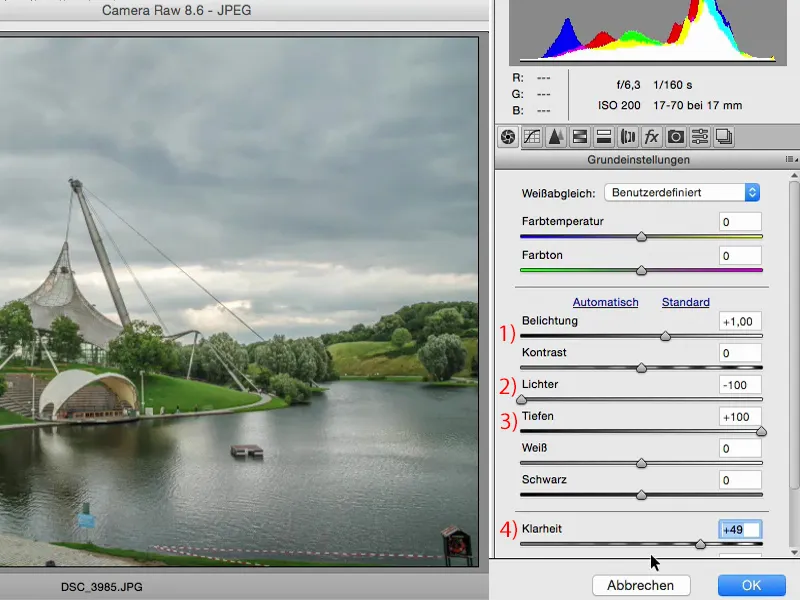Click the f/6,3 aperture text
This screenshot has width=800, height=600.
[x=628, y=85]
